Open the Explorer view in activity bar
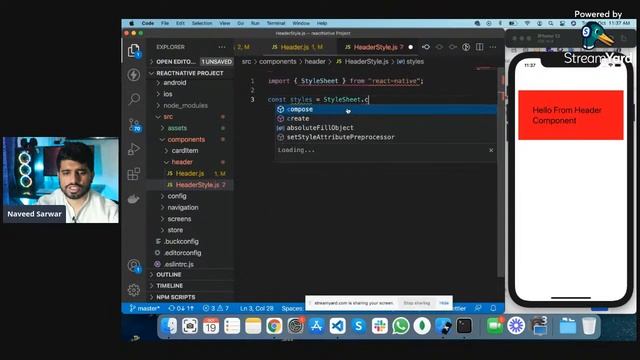Screen dimensions: 640x360 (x=134, y=51)
